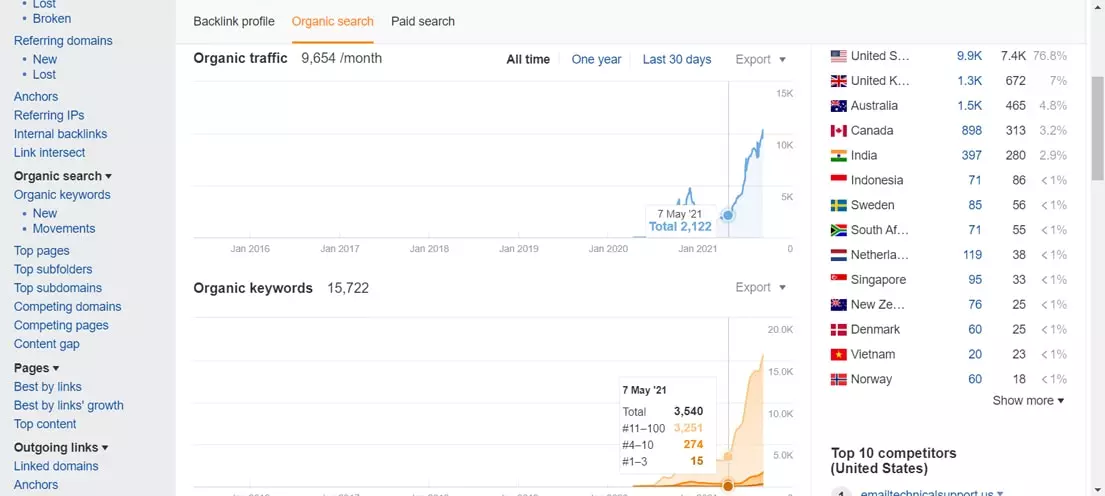Click the Norway flag icon
This screenshot has height=496, width=1105.
[x=838, y=380]
